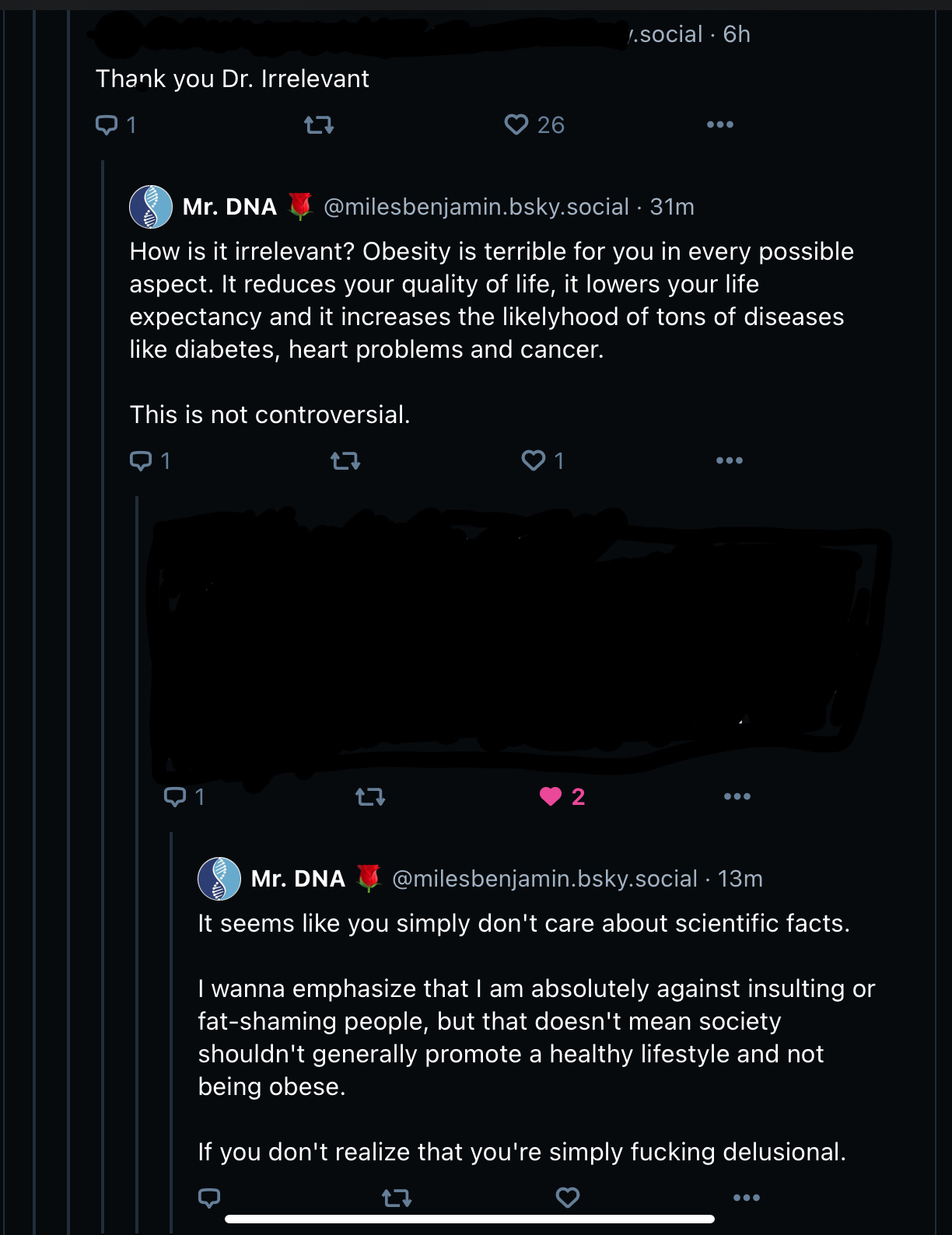This screenshot has height=1235, width=952.
Task: Like the 13m Mr. DNA post
Action: click(x=568, y=1198)
